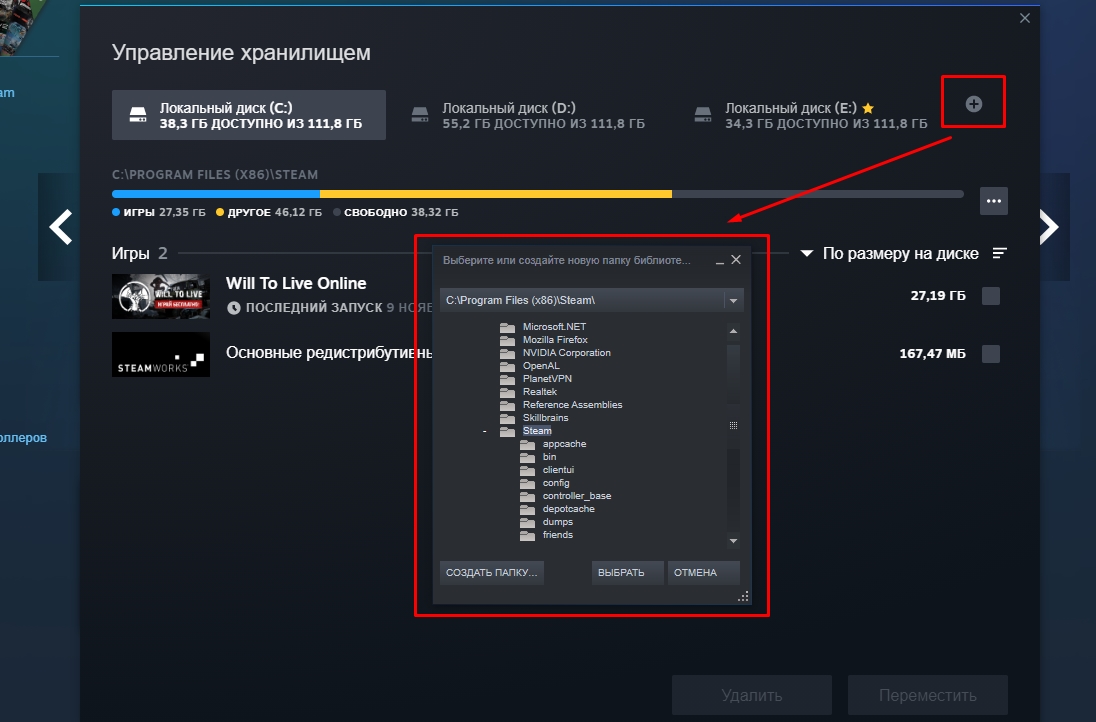Click the grey free-space segment of storage bar
The height and width of the screenshot is (722, 1096).
[818, 194]
